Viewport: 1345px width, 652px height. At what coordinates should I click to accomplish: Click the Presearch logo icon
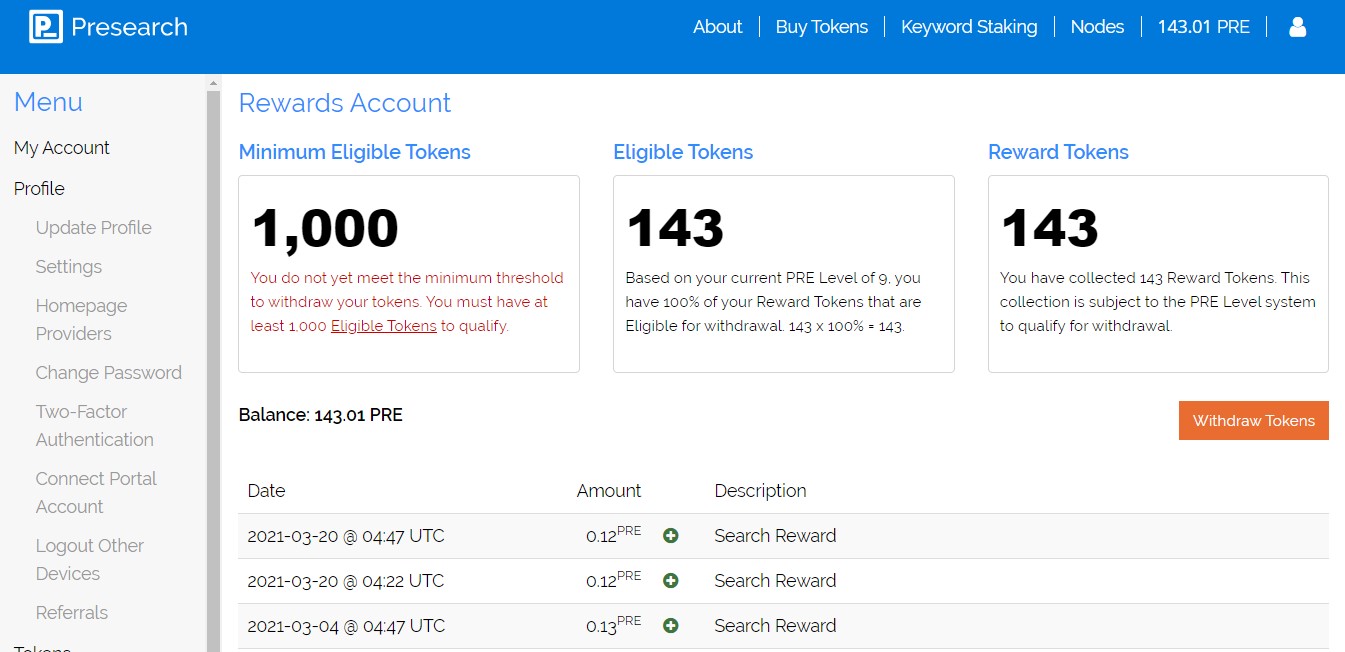tap(46, 27)
